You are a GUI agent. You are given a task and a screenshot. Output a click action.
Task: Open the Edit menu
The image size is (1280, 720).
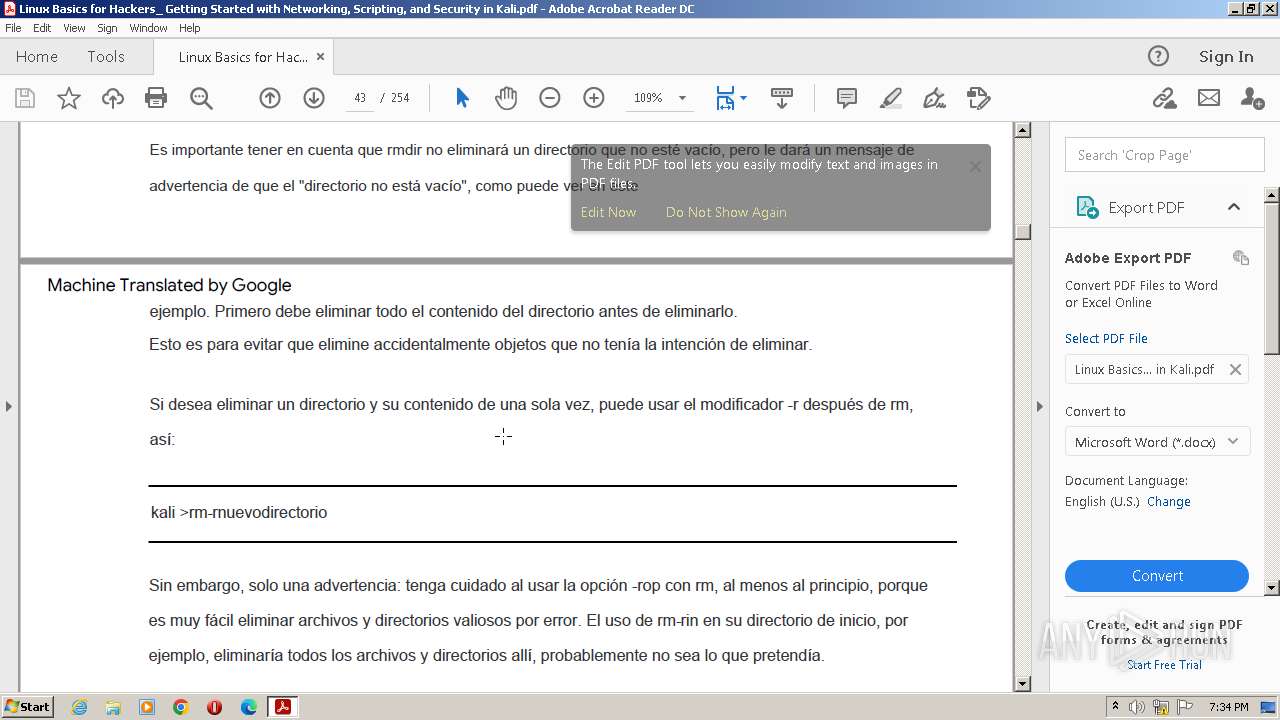pyautogui.click(x=42, y=28)
